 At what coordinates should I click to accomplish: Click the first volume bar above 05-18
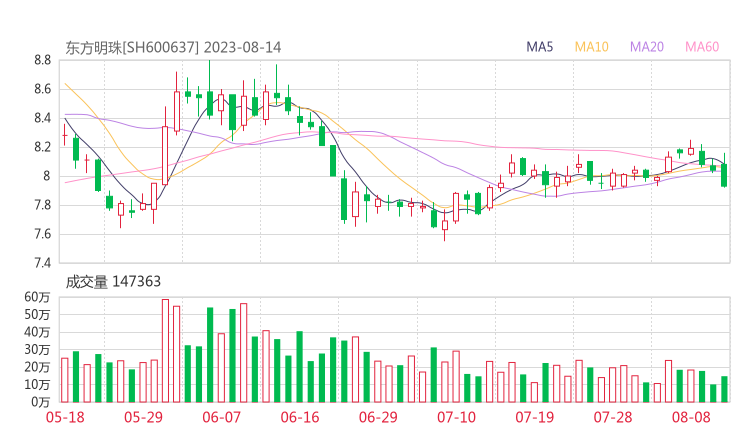65,380
